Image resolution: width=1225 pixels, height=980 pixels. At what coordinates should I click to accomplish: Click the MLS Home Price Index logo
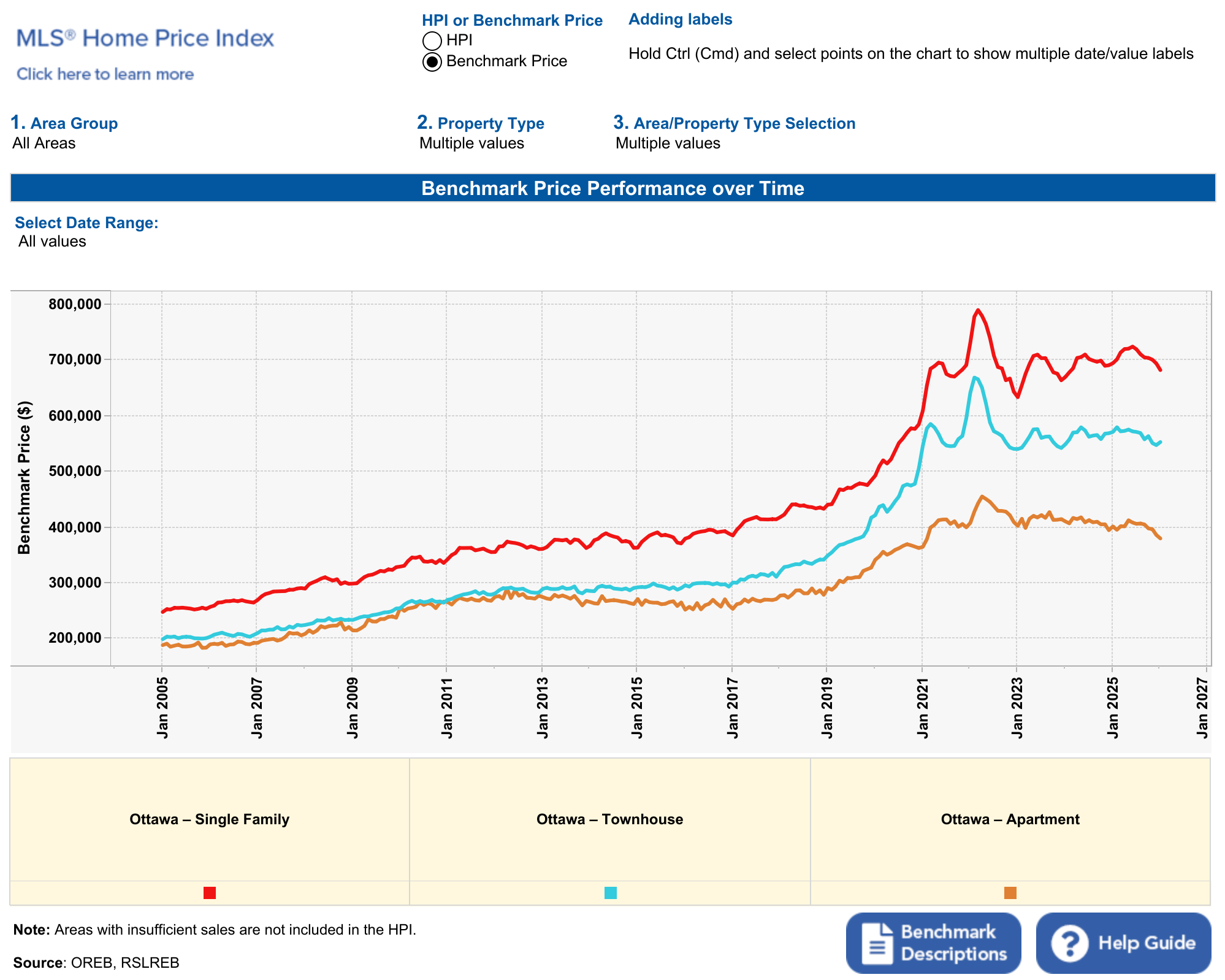145,38
